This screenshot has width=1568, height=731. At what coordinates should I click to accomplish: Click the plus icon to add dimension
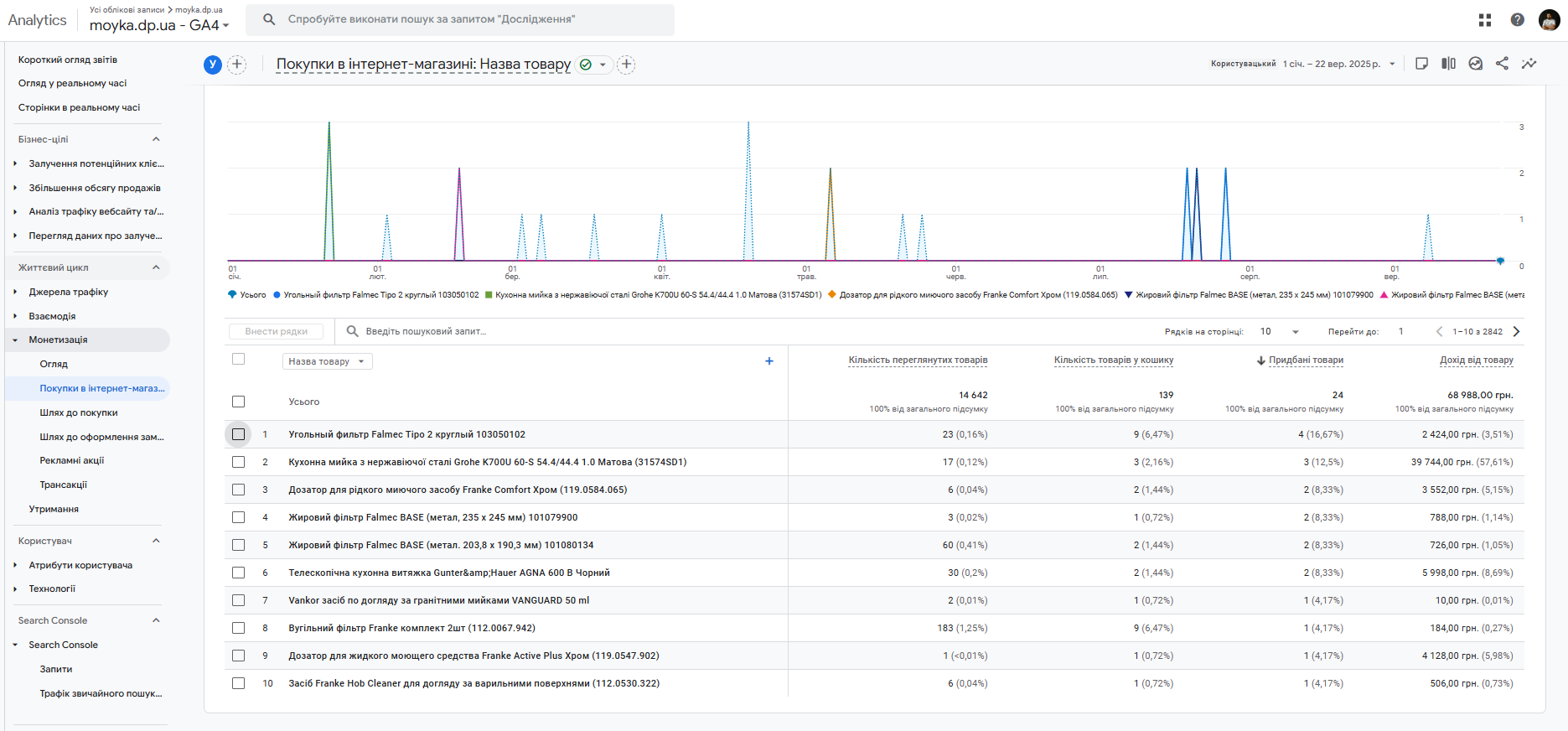(x=769, y=361)
